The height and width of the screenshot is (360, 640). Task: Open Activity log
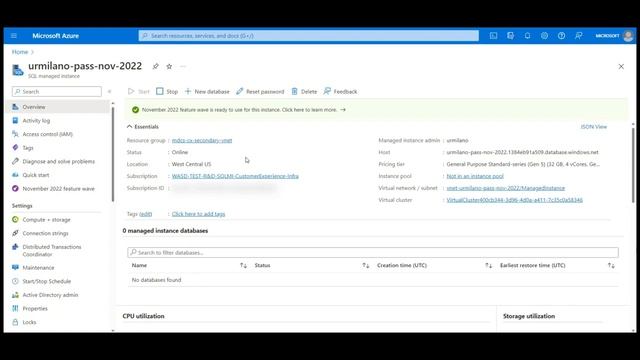pyautogui.click(x=36, y=121)
